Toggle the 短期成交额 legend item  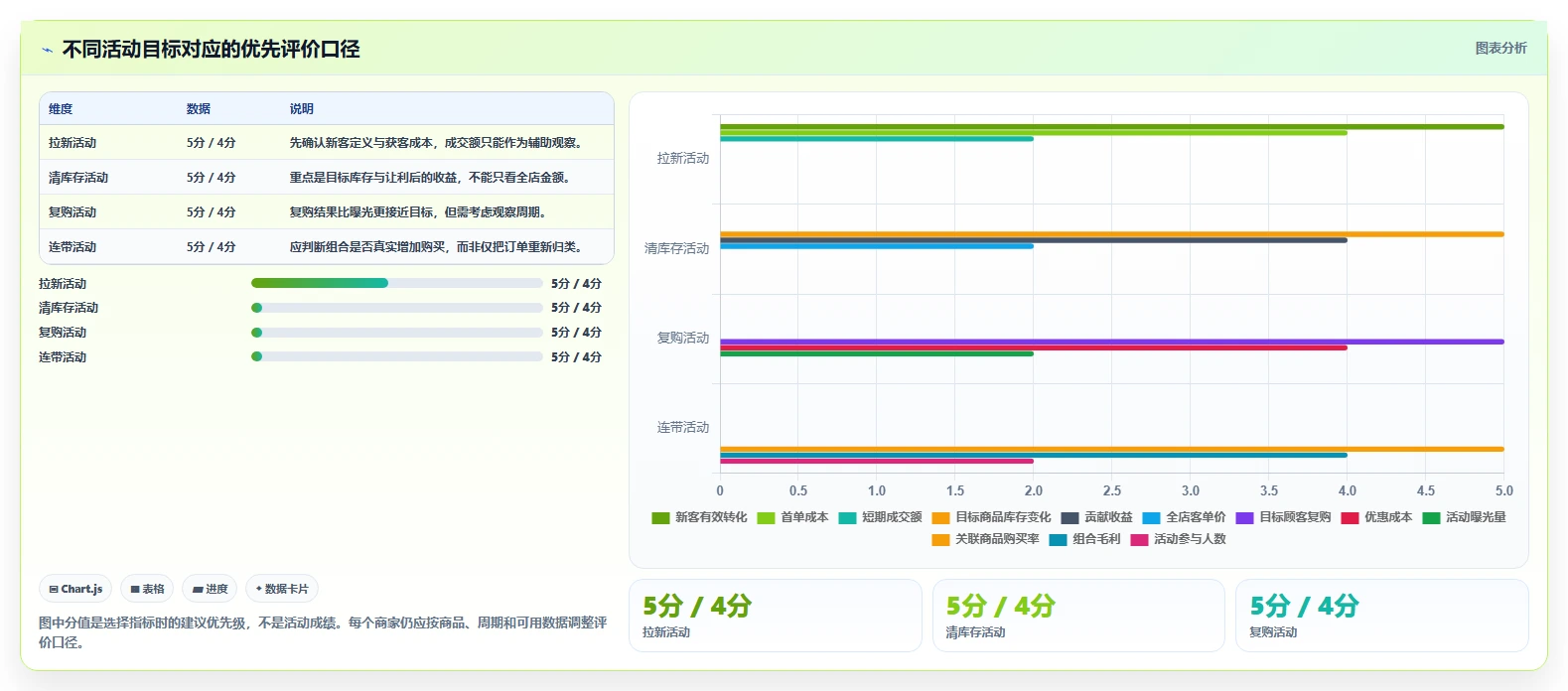click(880, 517)
